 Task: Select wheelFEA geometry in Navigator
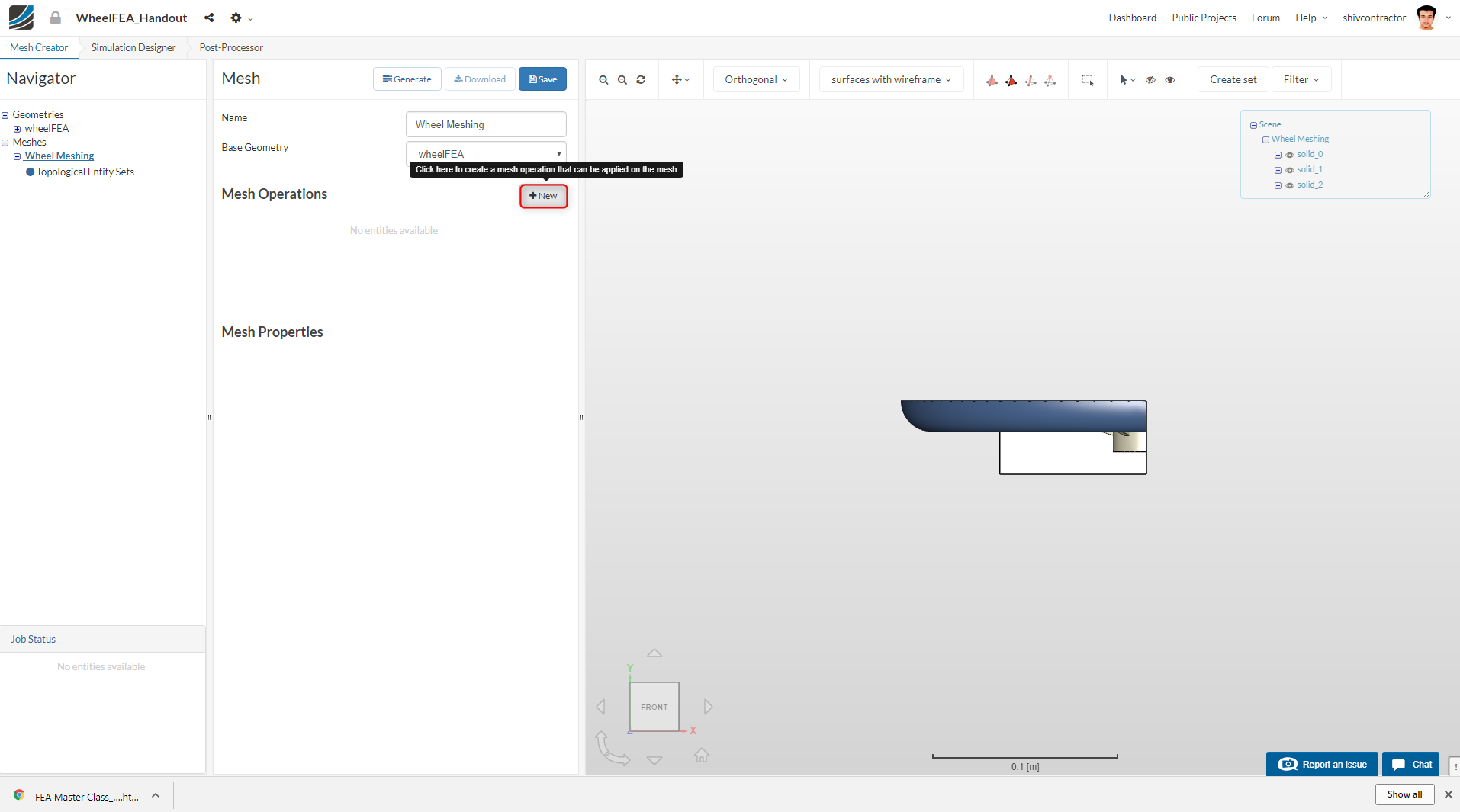pos(47,128)
